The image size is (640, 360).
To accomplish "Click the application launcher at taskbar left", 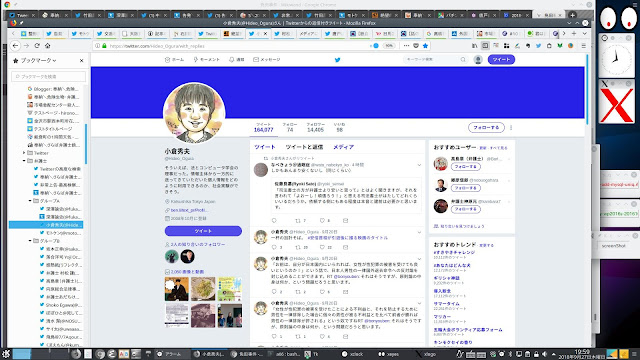I will pyautogui.click(x=6, y=354).
